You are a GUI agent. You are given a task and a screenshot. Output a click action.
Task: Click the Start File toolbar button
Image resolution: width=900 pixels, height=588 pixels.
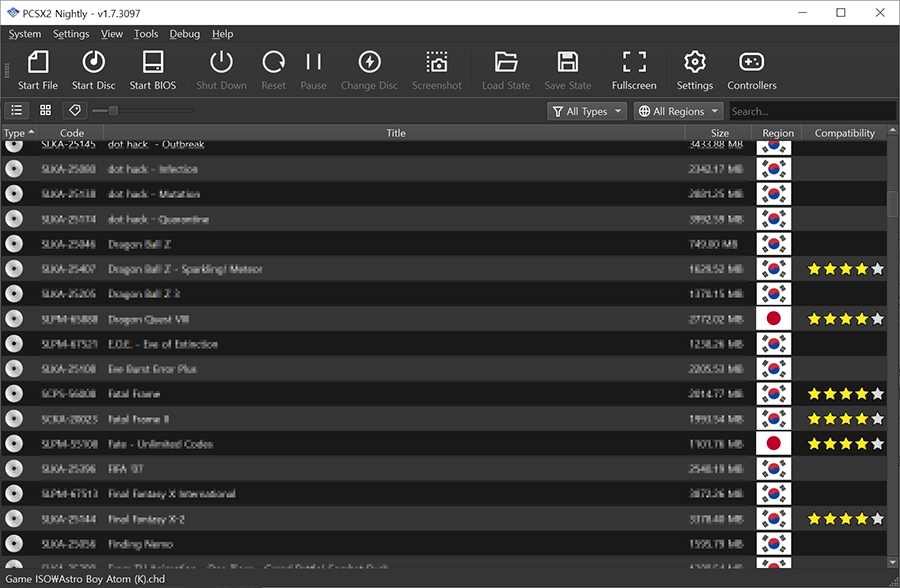(38, 70)
